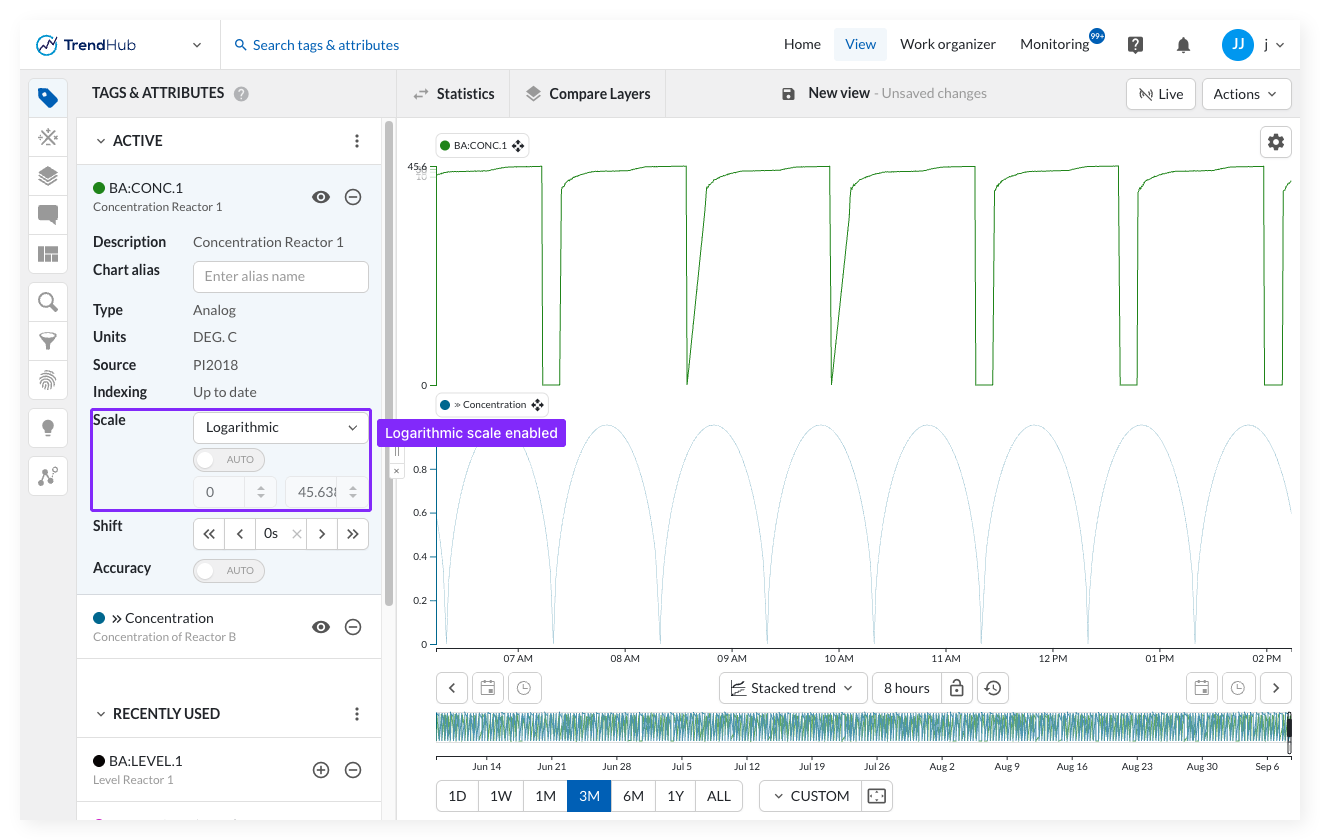Open the Work organizer tab
The width and height of the screenshot is (1320, 840).
pyautogui.click(x=948, y=44)
